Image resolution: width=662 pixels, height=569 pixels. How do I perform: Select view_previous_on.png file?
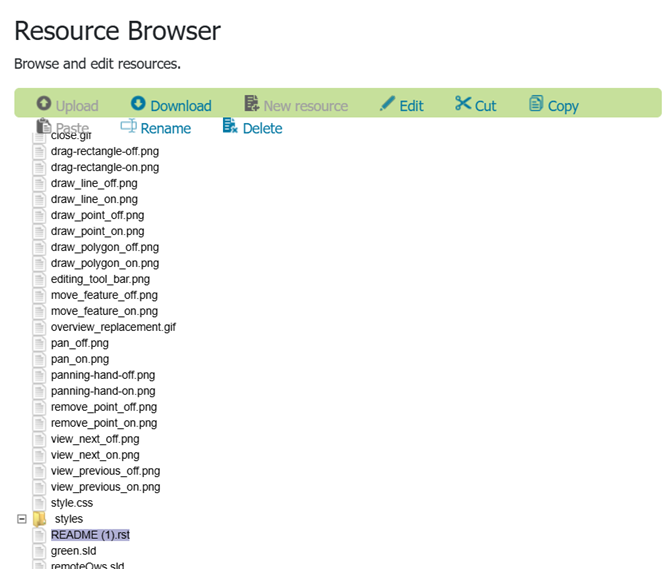pos(105,487)
